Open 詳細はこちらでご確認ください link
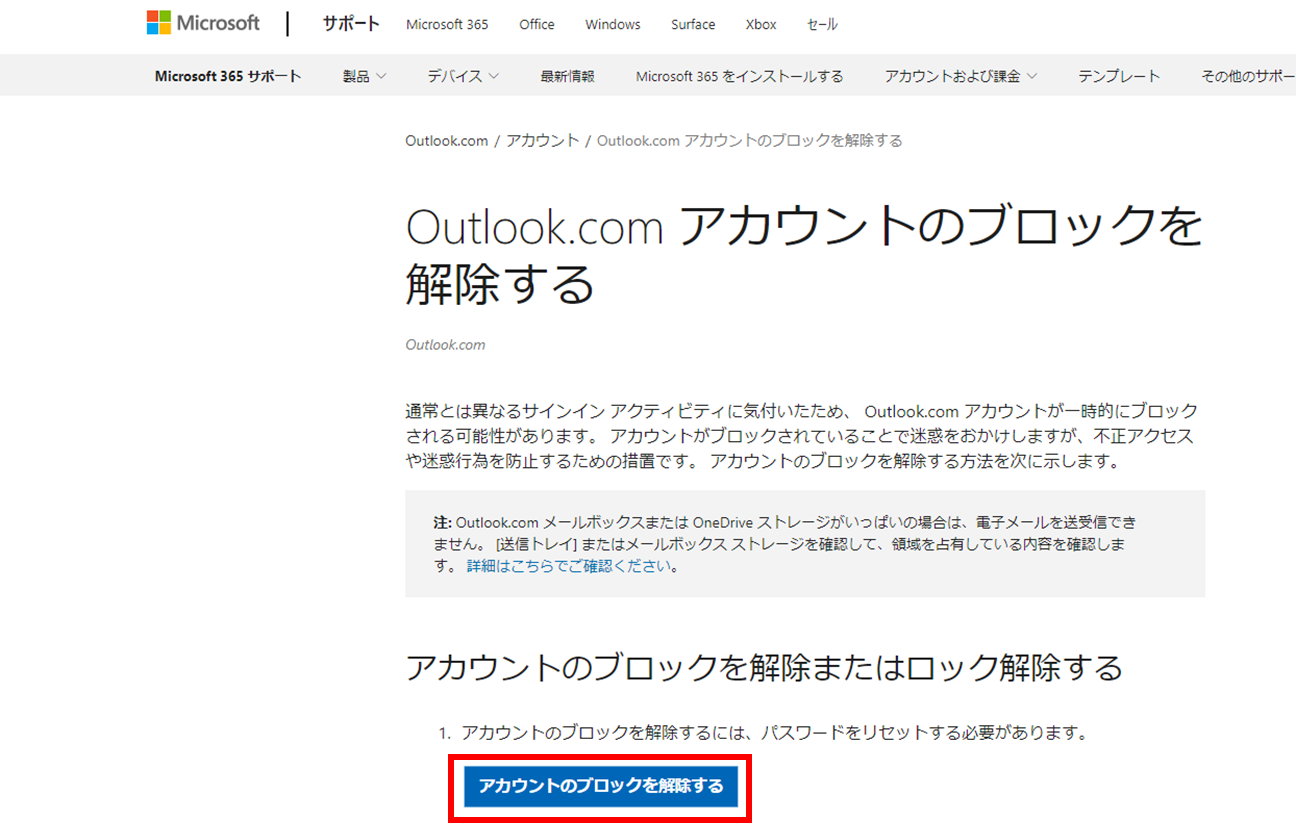1296x823 pixels. click(570, 566)
